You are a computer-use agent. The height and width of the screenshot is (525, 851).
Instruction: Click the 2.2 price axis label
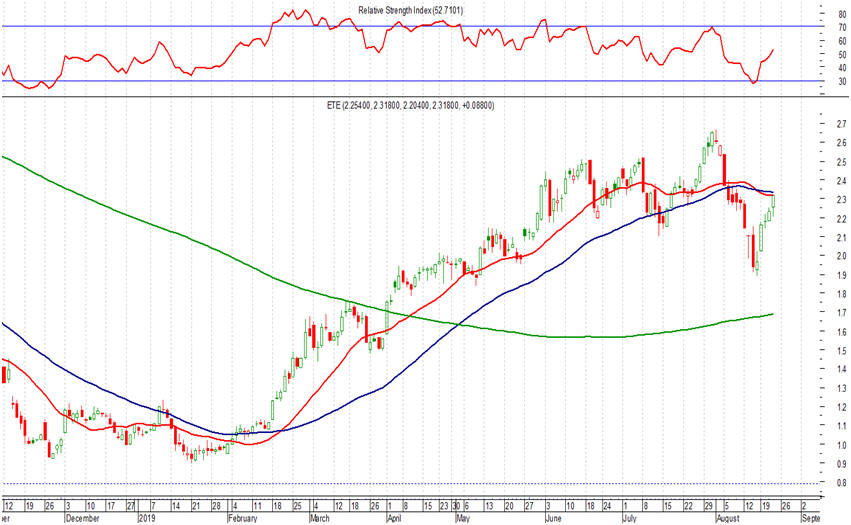pos(841,219)
